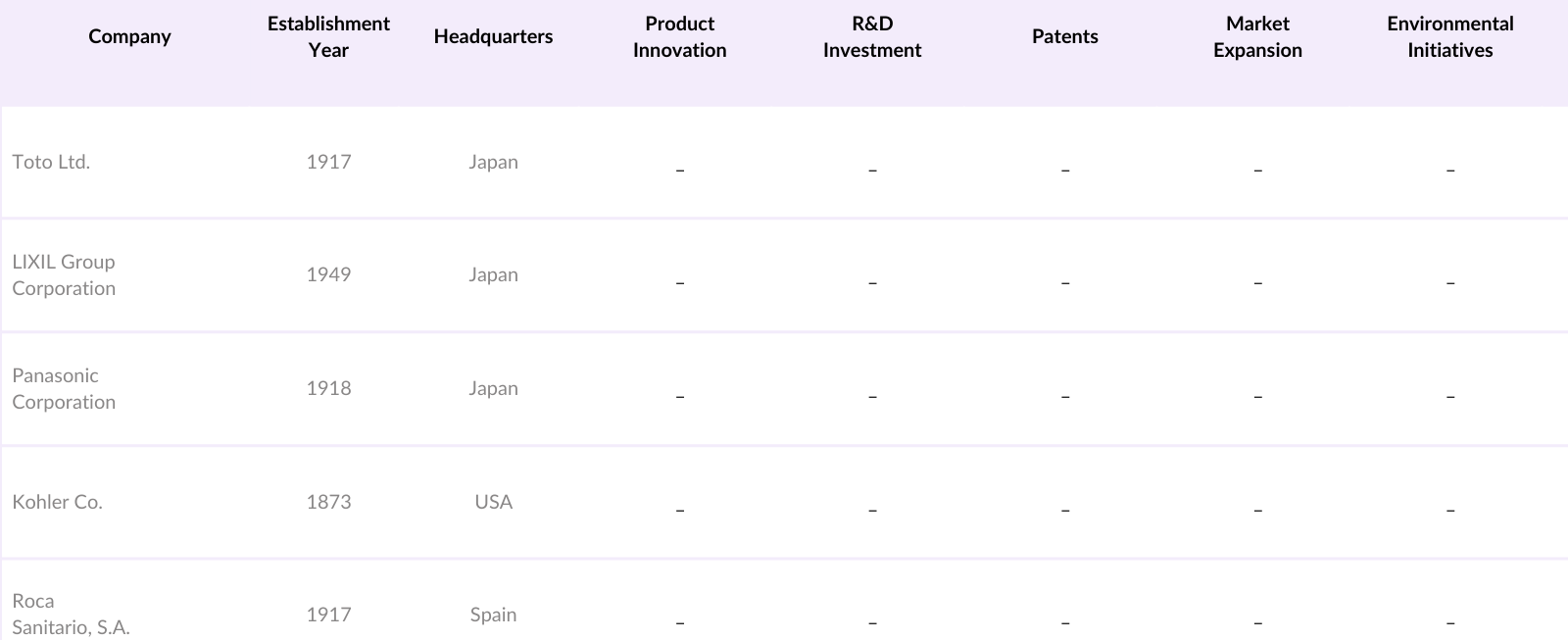1568x640 pixels.
Task: Select the 1949 establishment year cell
Action: pyautogui.click(x=328, y=274)
